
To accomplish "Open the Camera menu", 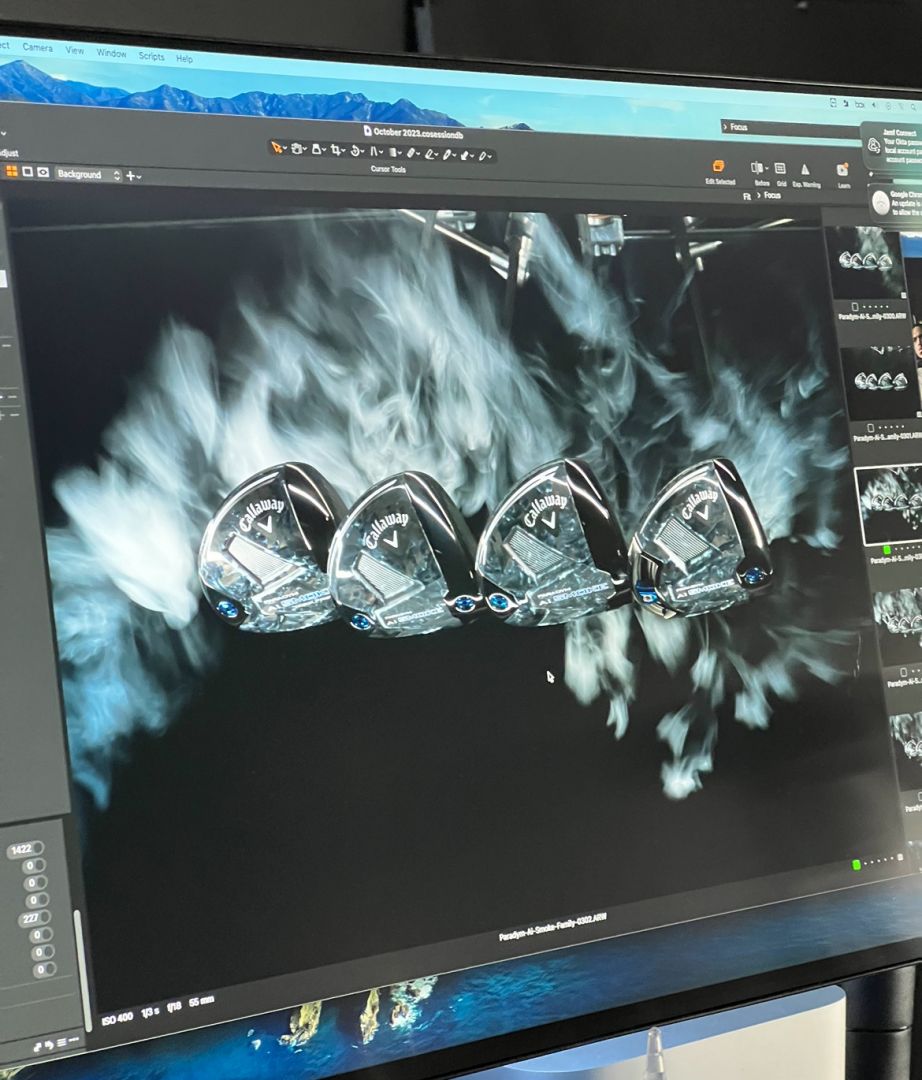I will 38,48.
